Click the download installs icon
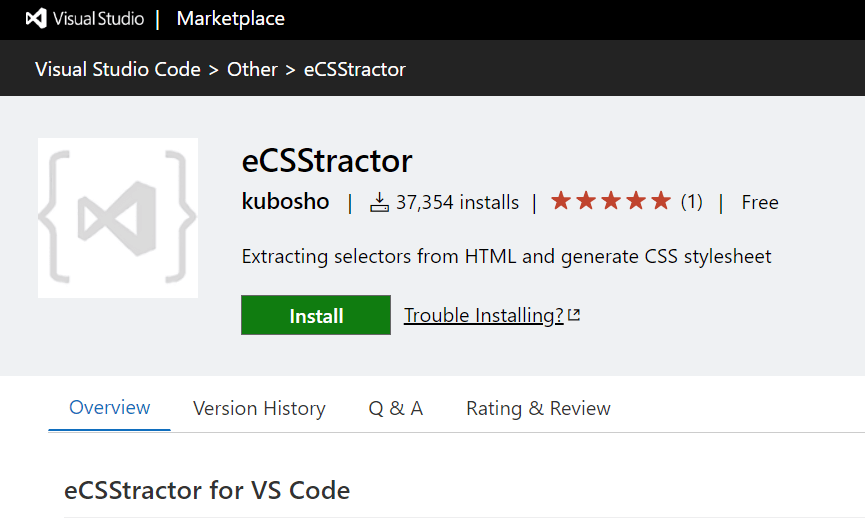Viewport: 865px width, 528px height. click(x=380, y=202)
